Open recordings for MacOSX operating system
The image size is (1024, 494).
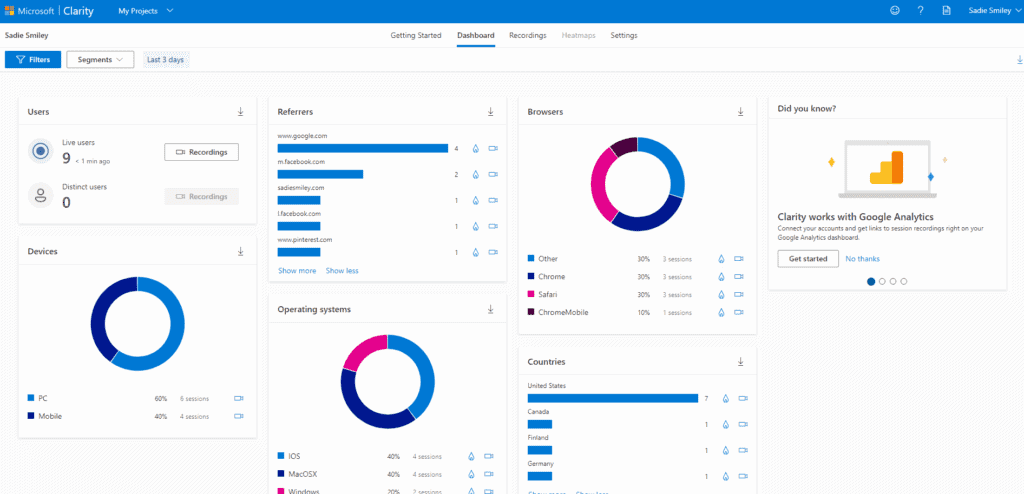tap(488, 474)
